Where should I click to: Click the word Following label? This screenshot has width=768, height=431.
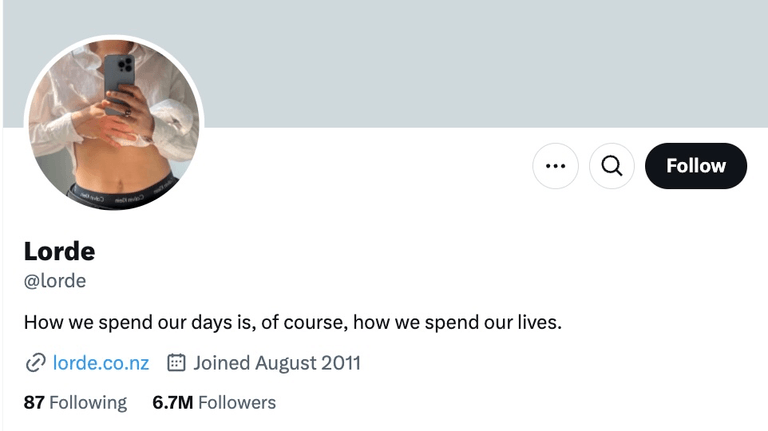point(88,403)
